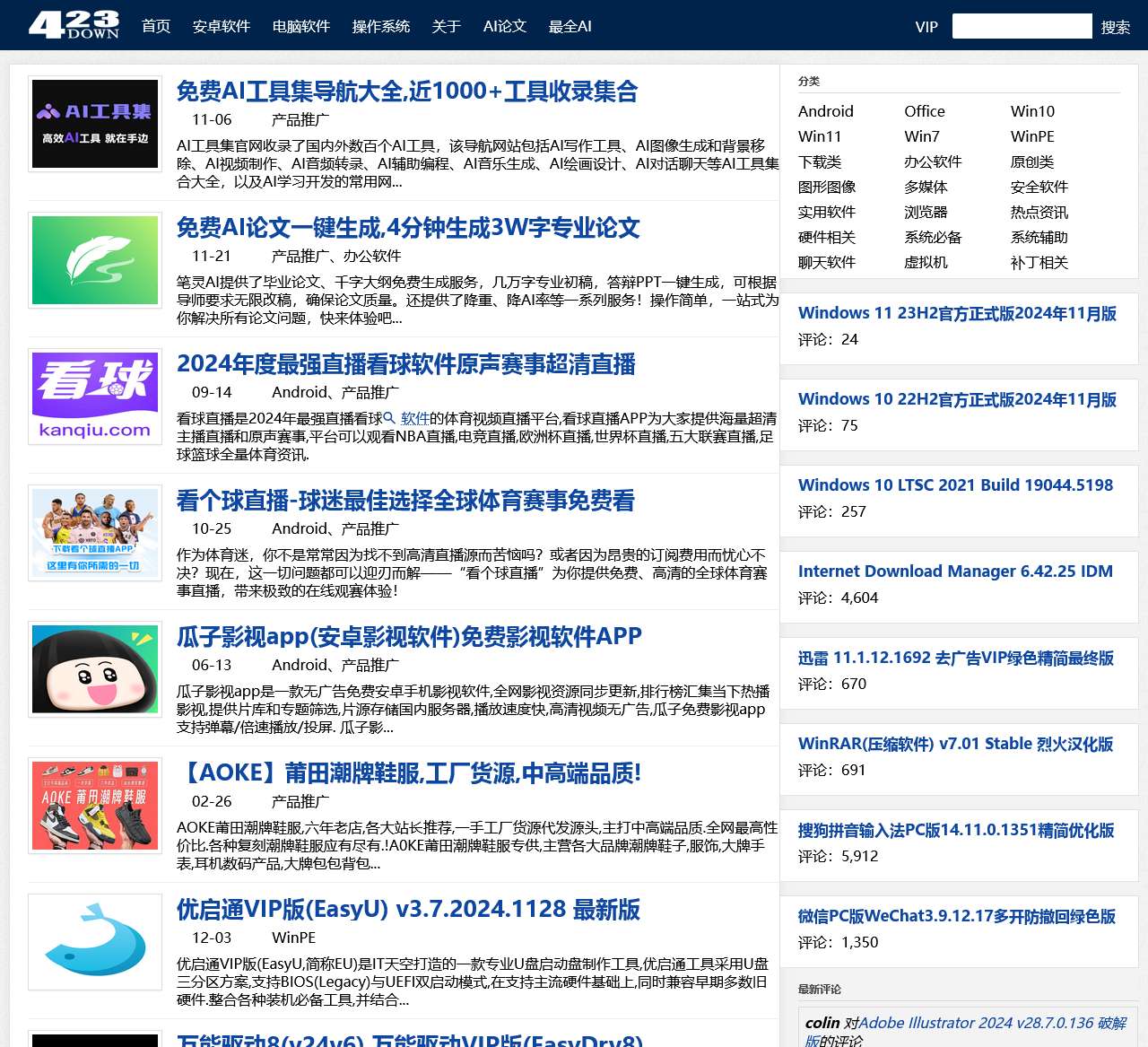Click the VIP link in header
Screen dimensions: 1148x1047
coord(926,27)
